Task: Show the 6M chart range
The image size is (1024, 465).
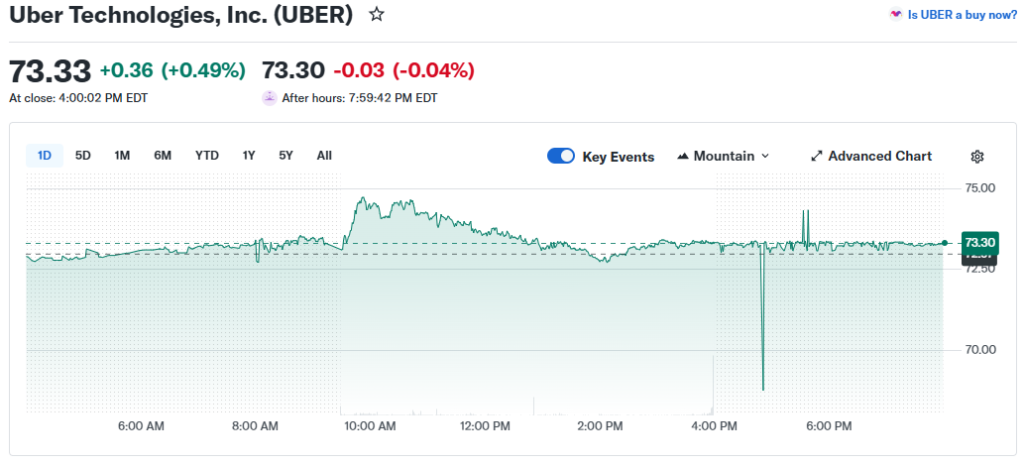Action: [x=162, y=155]
